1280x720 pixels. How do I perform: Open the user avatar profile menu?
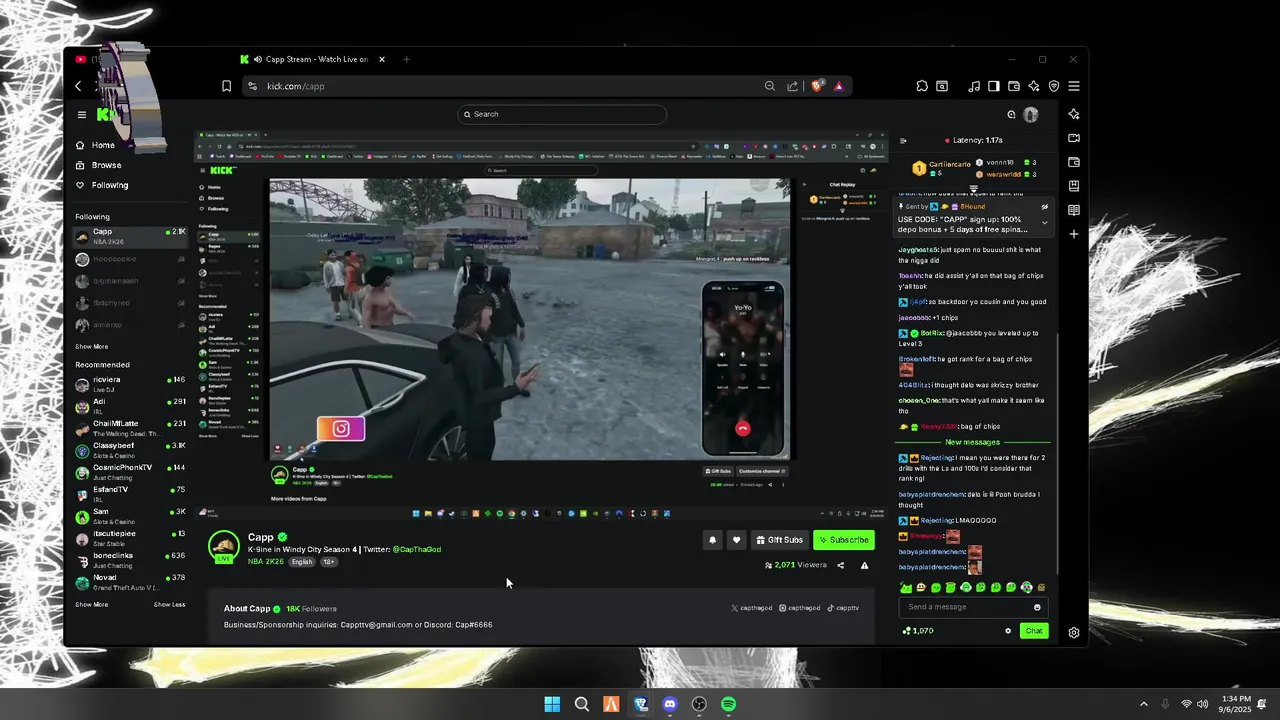[1031, 114]
